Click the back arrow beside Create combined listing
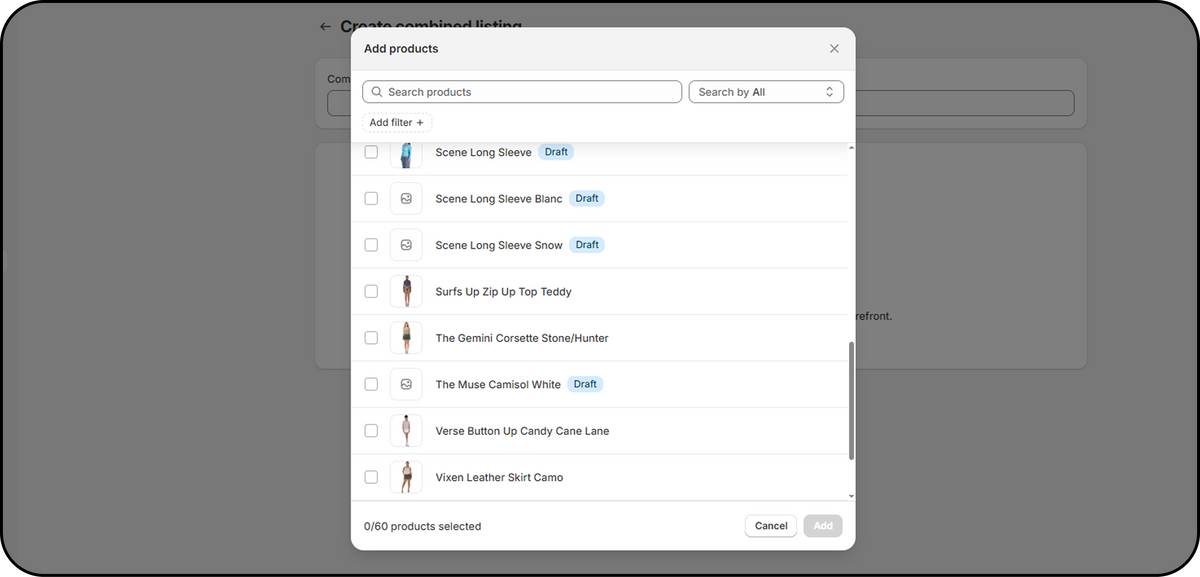 point(325,27)
